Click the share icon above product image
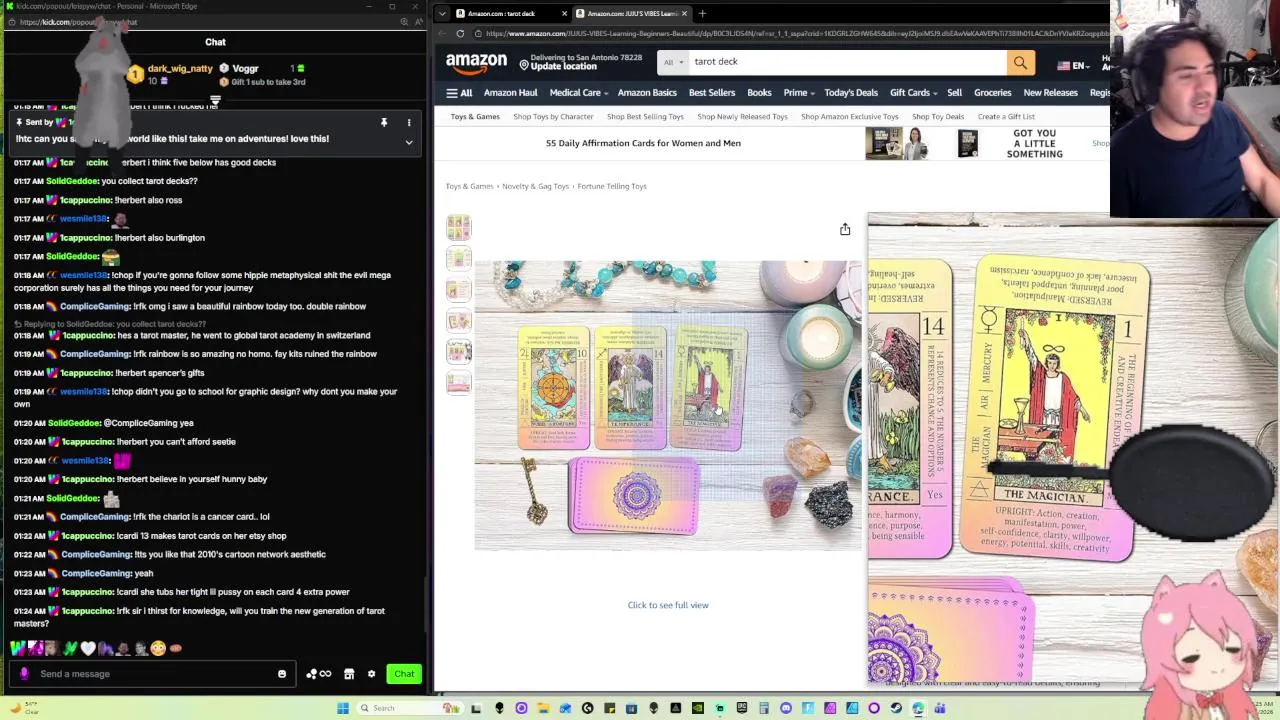 pyautogui.click(x=845, y=229)
